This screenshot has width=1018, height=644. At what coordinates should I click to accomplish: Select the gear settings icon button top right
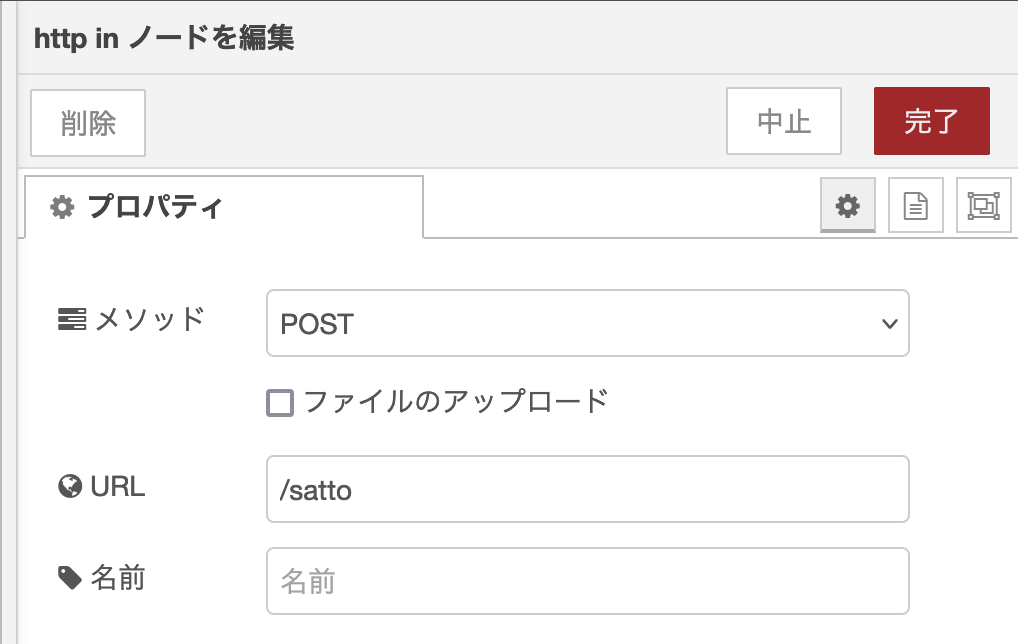click(848, 205)
